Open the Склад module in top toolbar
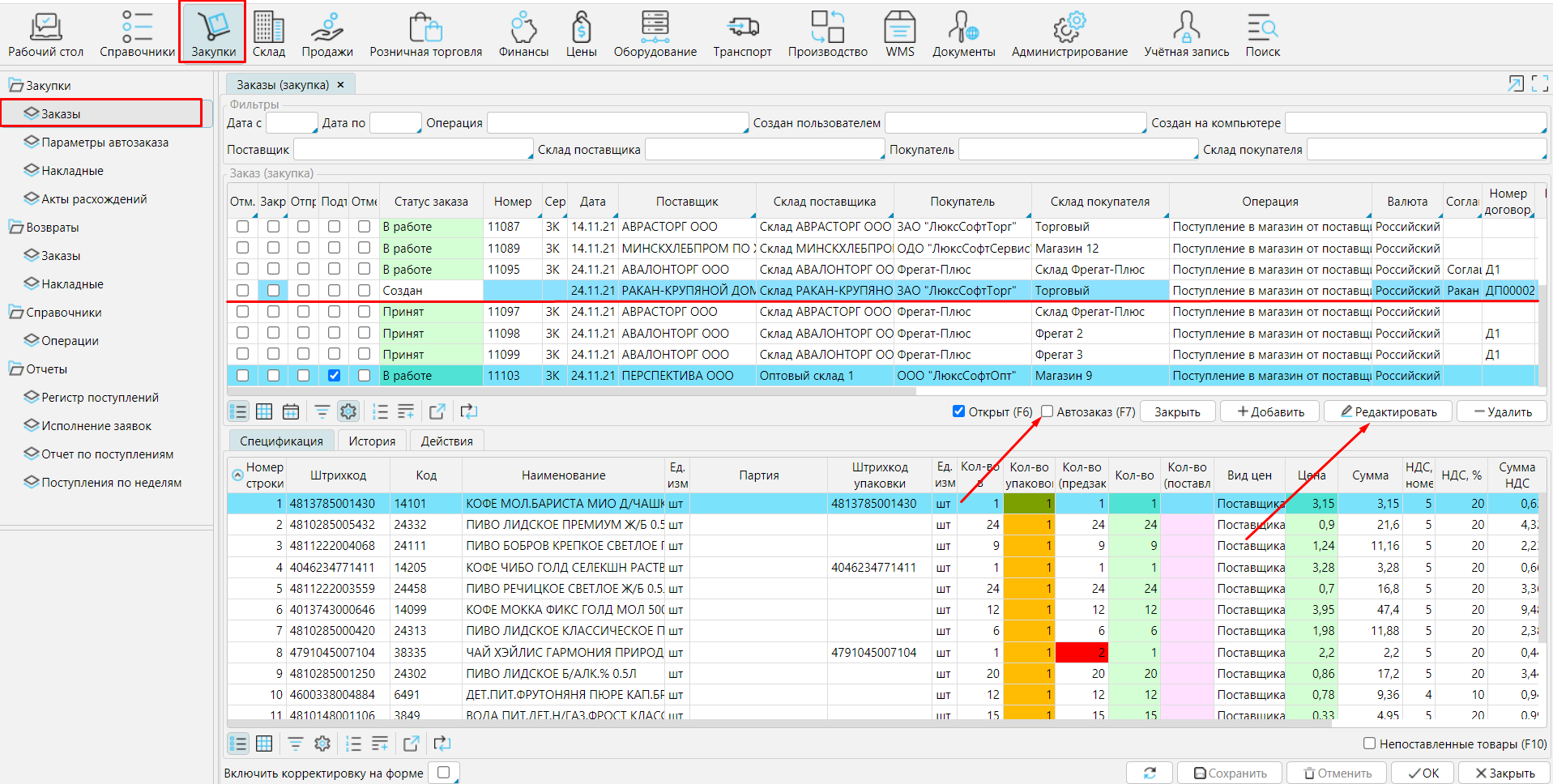The height and width of the screenshot is (784, 1553). (x=268, y=34)
